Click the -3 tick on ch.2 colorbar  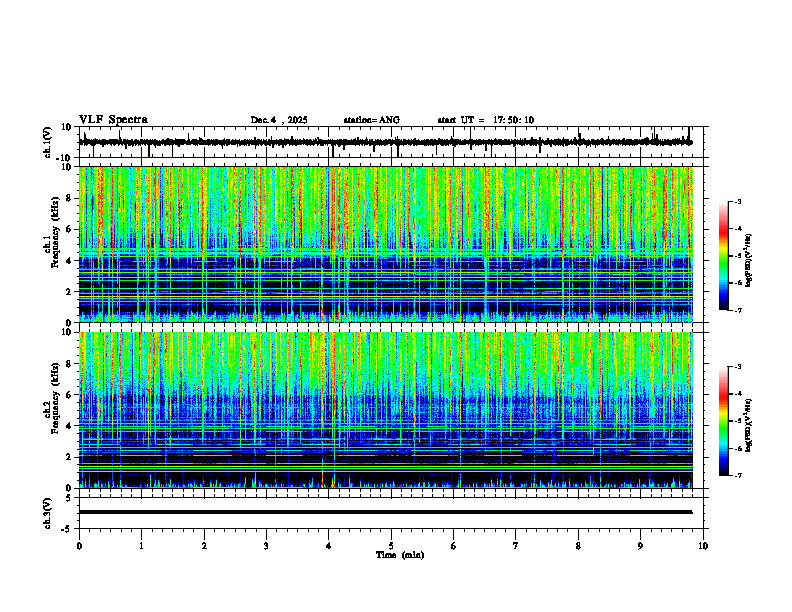coord(738,367)
